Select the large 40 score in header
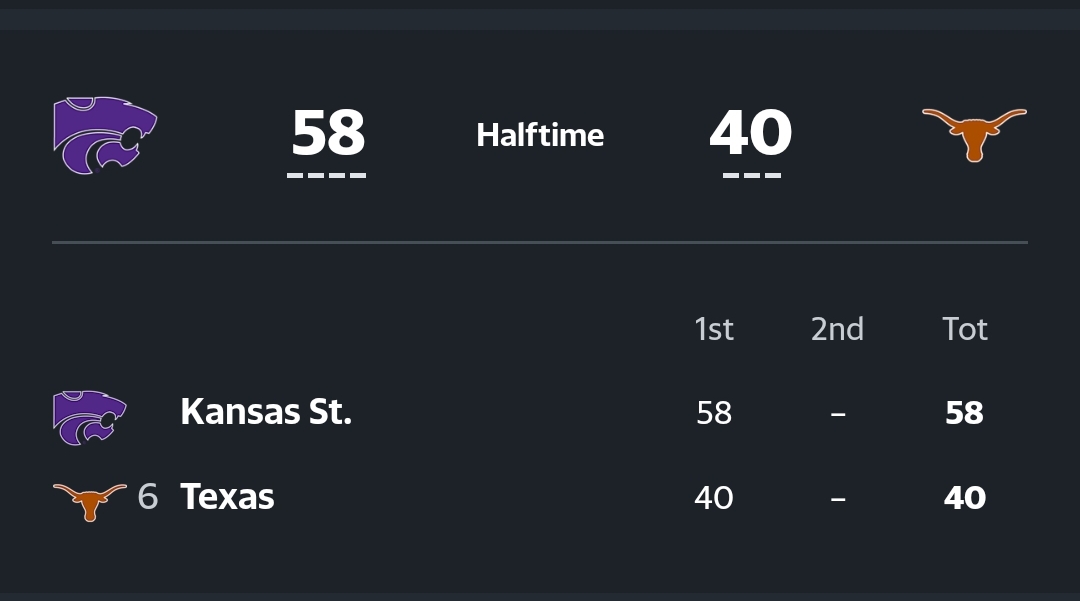 (x=751, y=133)
